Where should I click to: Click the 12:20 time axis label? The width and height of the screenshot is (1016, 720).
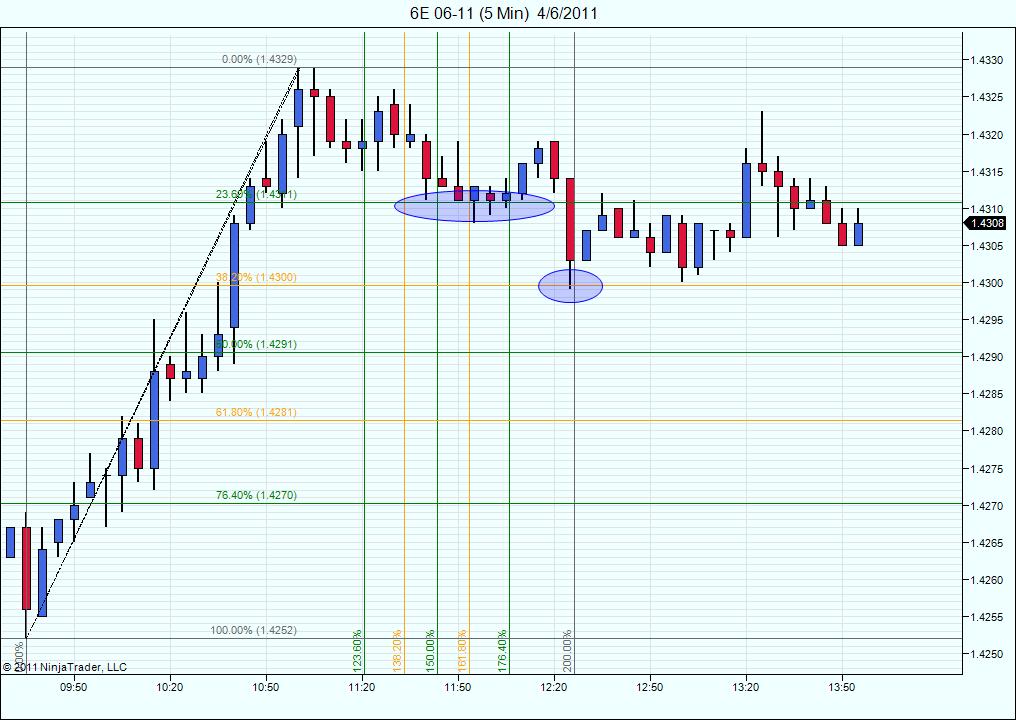[x=554, y=687]
